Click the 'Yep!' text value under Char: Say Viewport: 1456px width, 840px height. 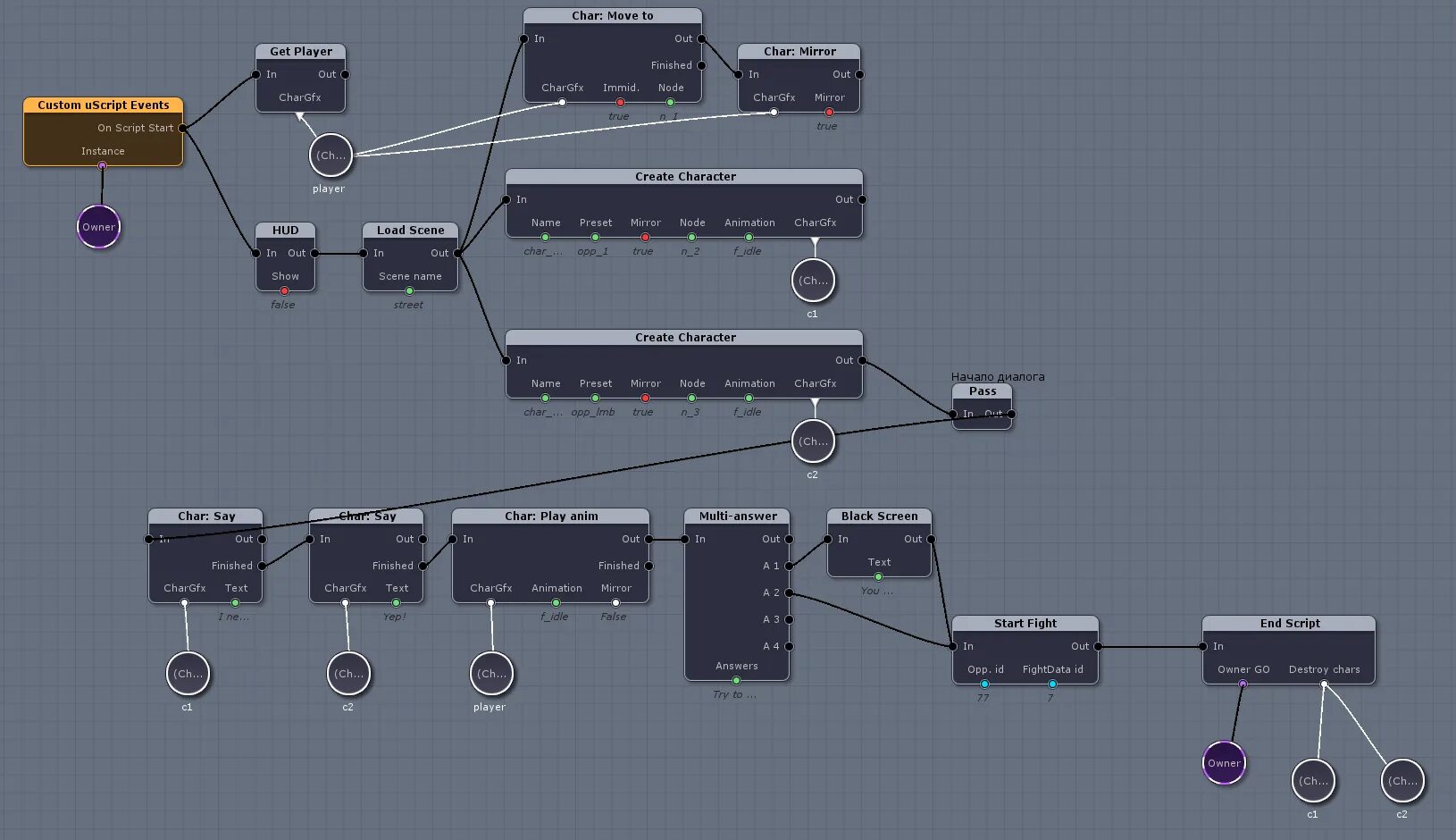(x=394, y=617)
